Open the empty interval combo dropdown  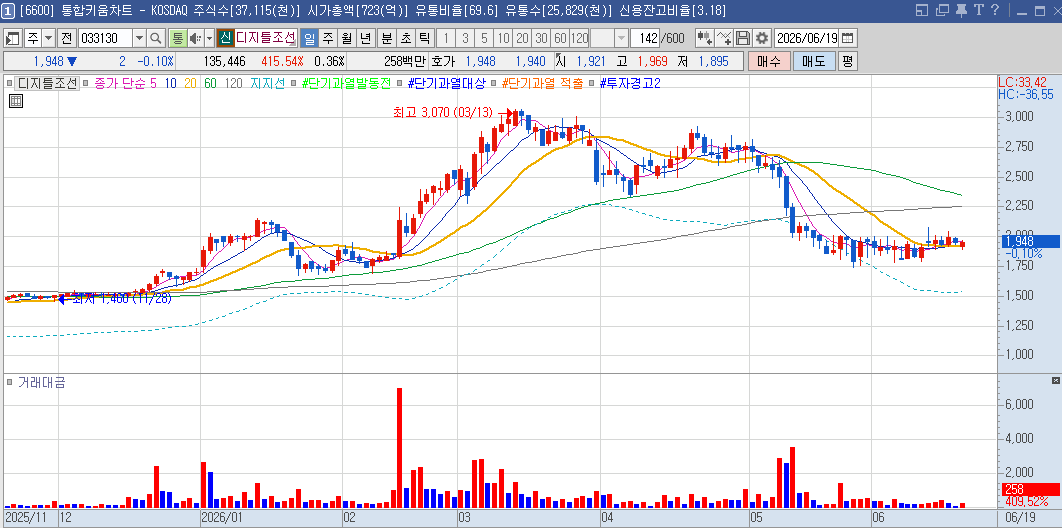coord(621,38)
